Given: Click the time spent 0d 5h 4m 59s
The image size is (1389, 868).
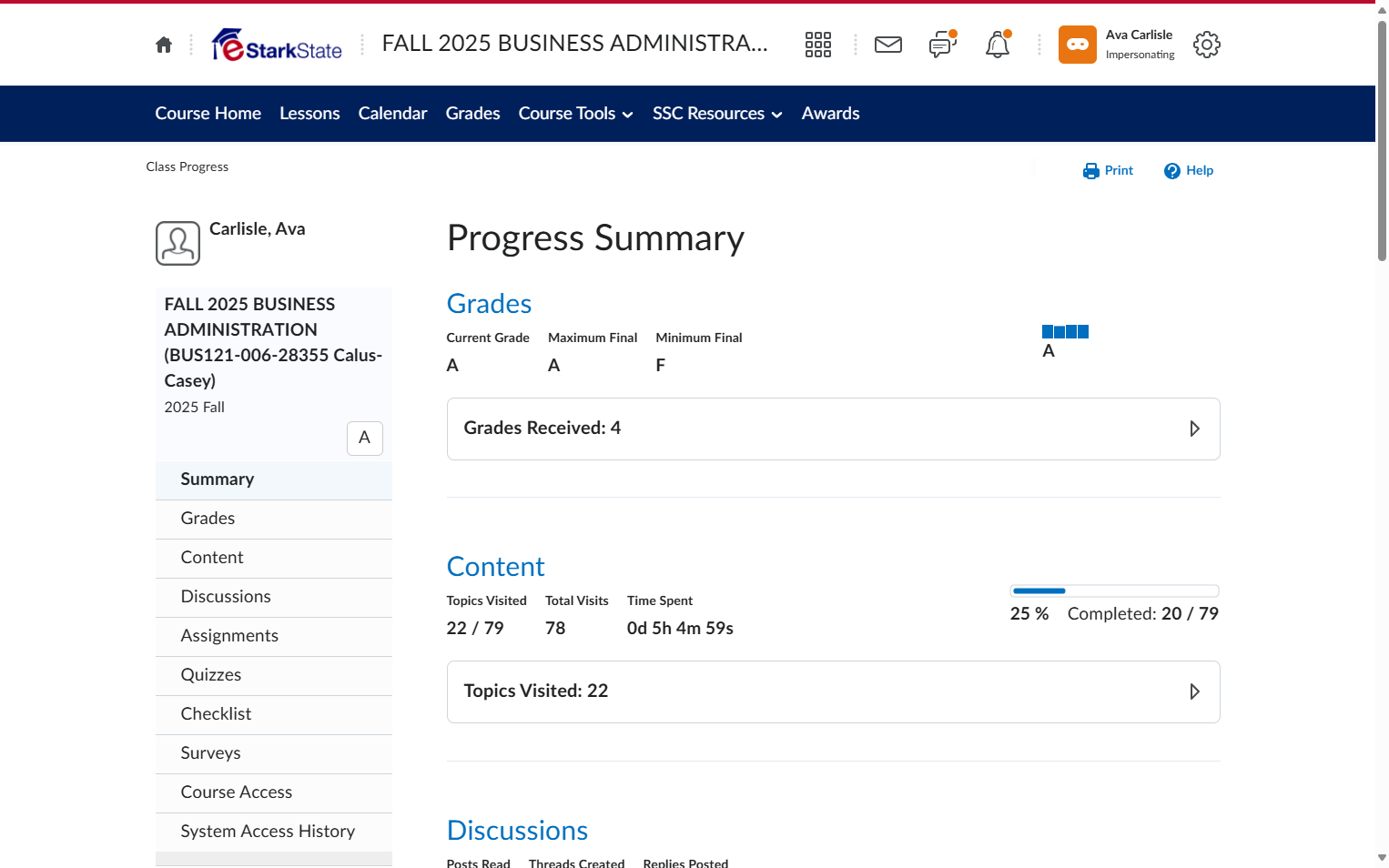Looking at the screenshot, I should tap(680, 629).
